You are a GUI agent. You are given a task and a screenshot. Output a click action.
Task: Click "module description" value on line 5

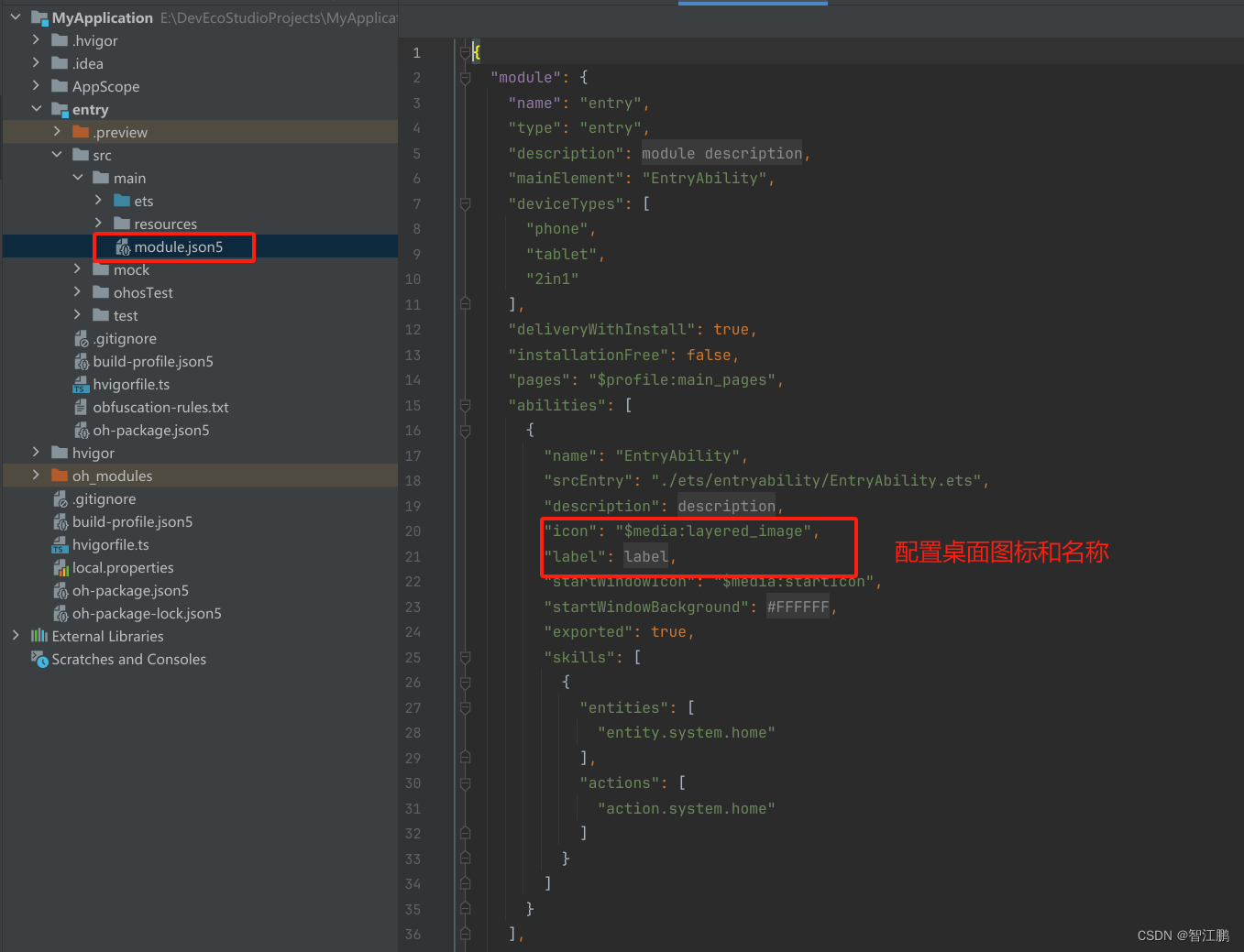(722, 154)
